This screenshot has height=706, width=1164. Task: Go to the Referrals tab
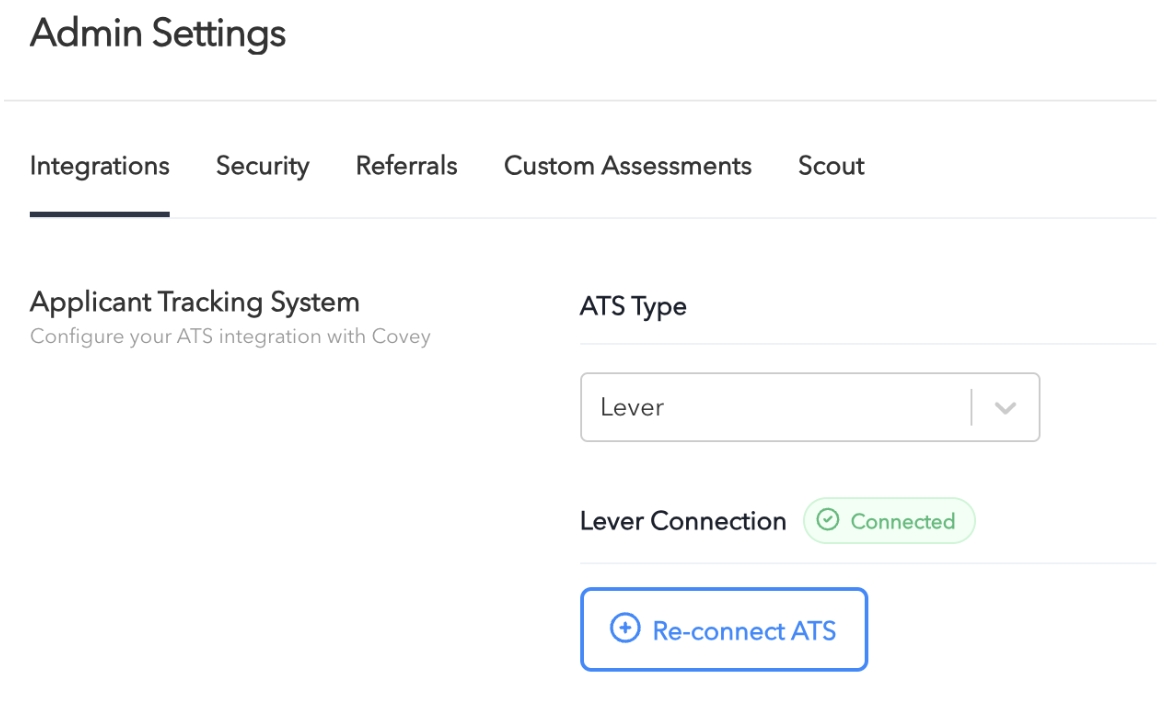[x=406, y=166]
